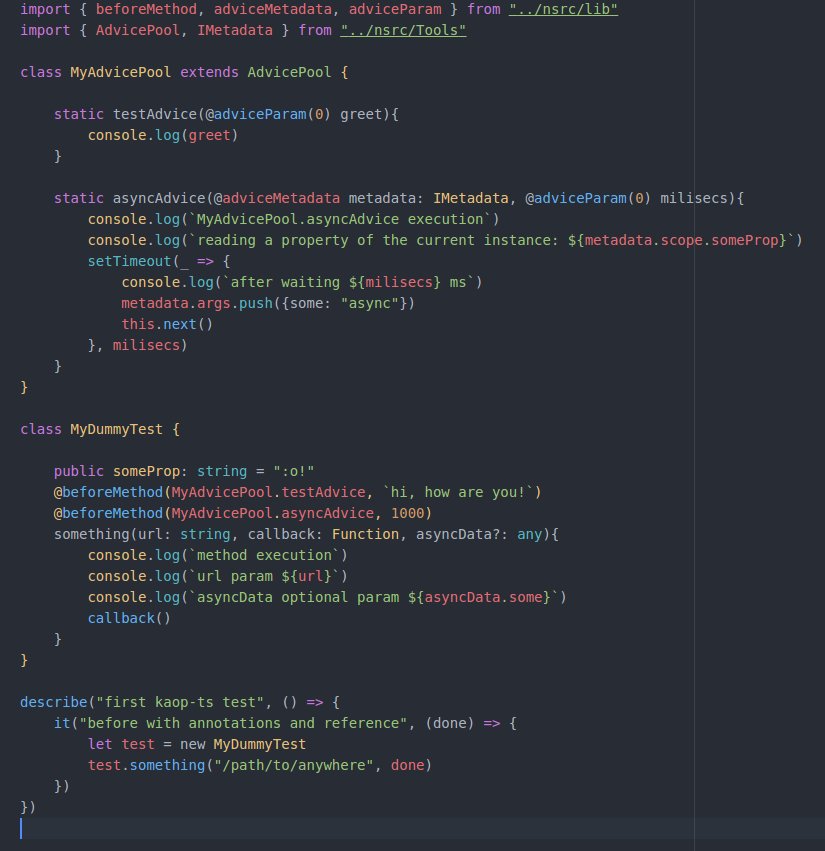Click the asyncAdvice static method name
The width and height of the screenshot is (825, 851).
(x=159, y=199)
